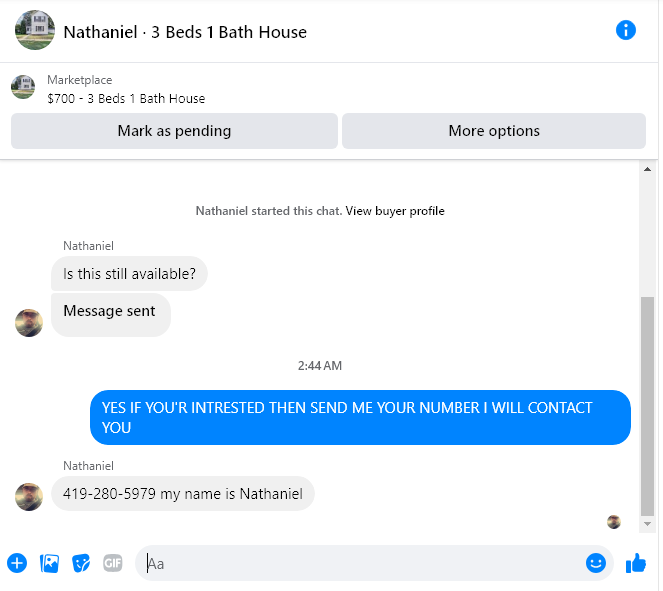Click the house listing avatar in header
663x591 pixels.
(35, 30)
